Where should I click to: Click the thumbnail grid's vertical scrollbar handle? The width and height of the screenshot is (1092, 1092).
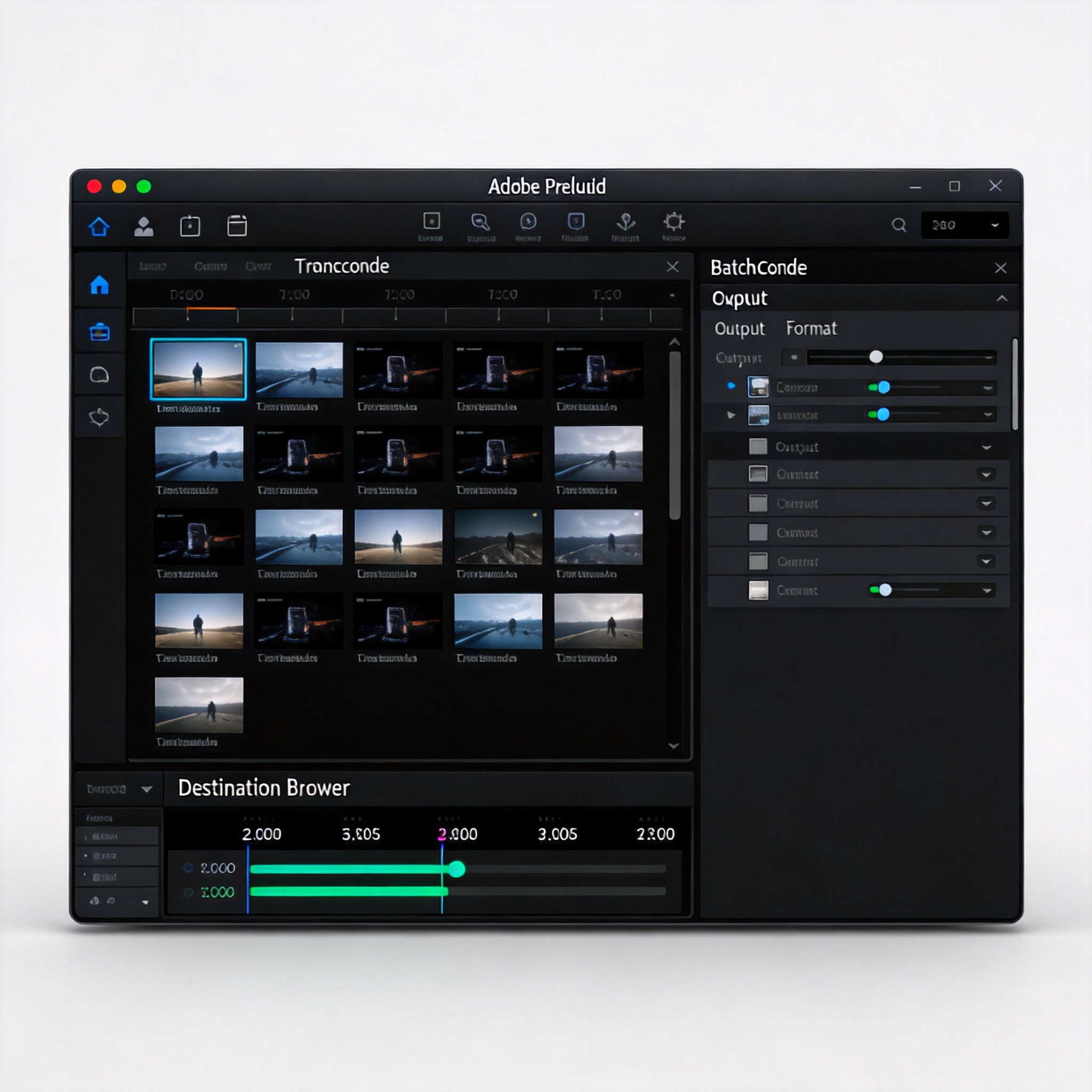(x=675, y=435)
